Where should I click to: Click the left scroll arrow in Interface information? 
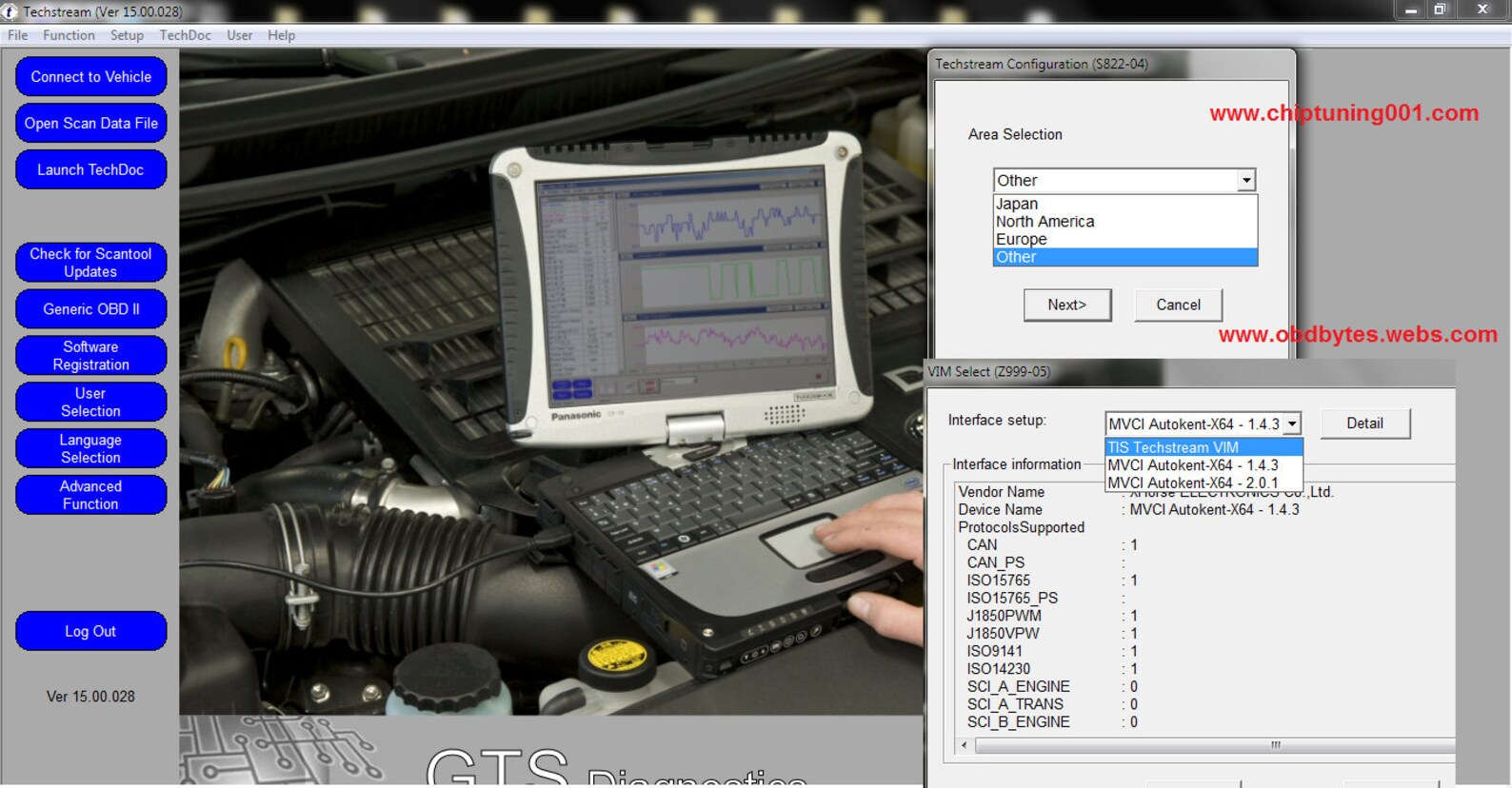click(965, 745)
